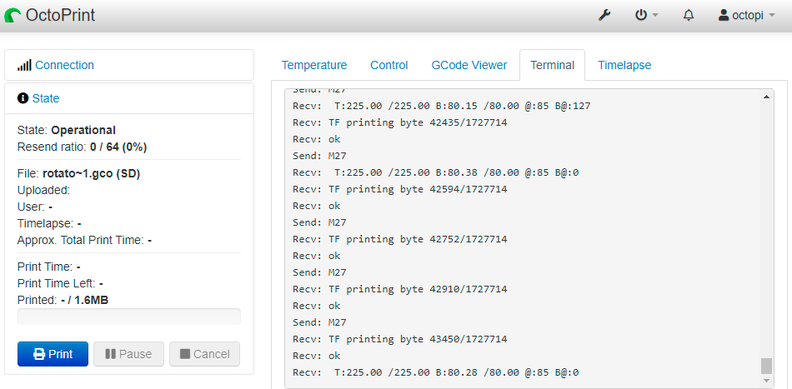The height and width of the screenshot is (389, 792).
Task: Click the Cancel button
Action: pyautogui.click(x=205, y=354)
